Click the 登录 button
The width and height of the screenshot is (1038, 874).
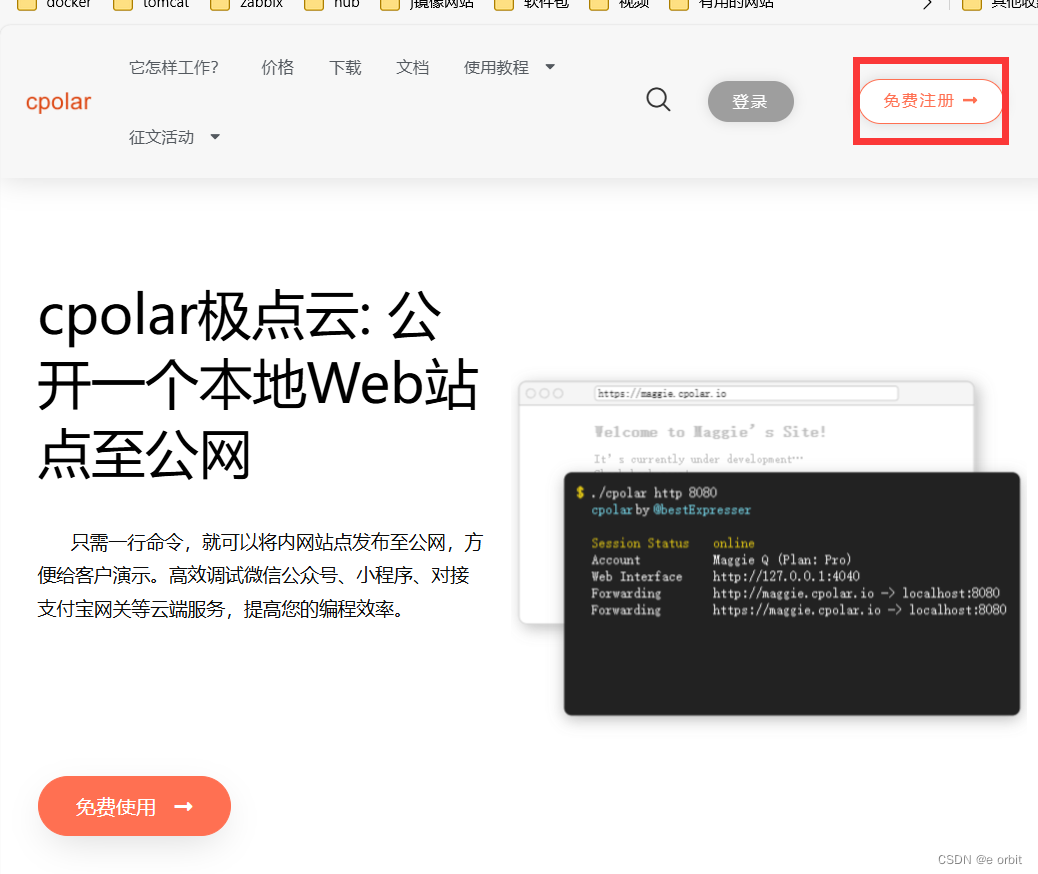pyautogui.click(x=750, y=101)
